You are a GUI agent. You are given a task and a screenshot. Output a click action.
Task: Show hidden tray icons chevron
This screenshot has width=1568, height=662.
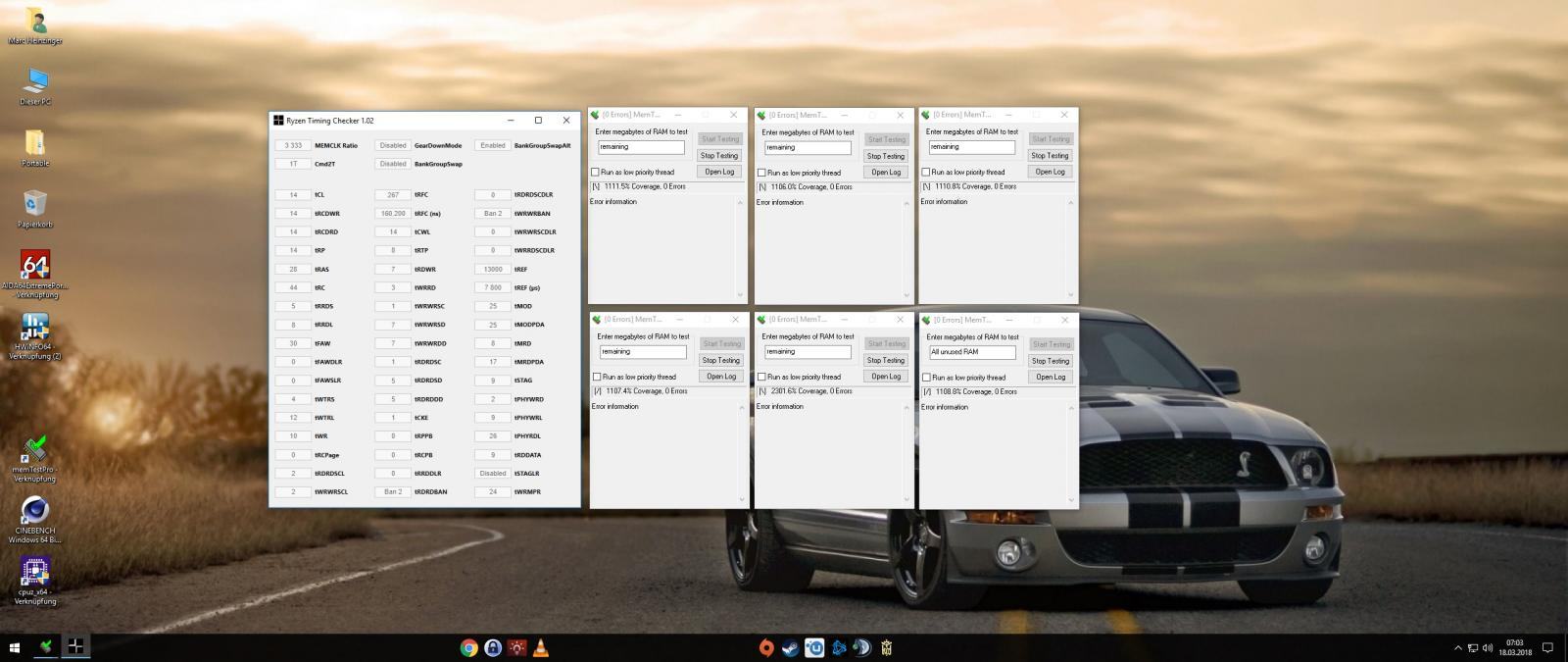pos(1458,647)
